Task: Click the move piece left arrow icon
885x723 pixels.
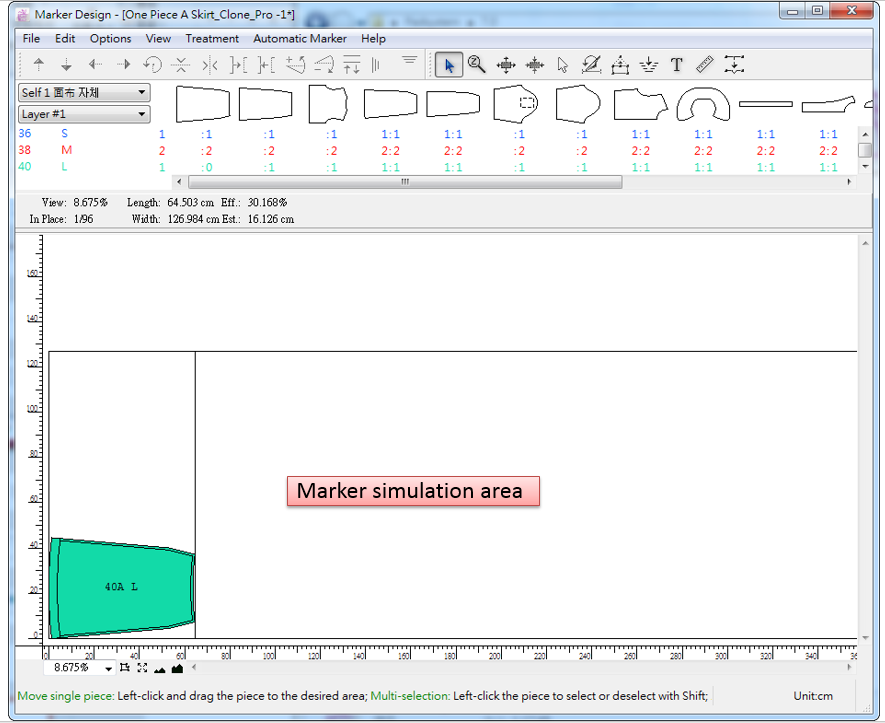Action: pos(95,65)
